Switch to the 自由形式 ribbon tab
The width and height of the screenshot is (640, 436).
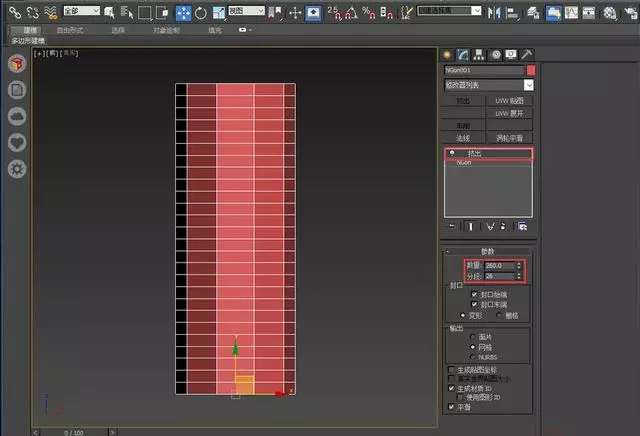(70, 30)
